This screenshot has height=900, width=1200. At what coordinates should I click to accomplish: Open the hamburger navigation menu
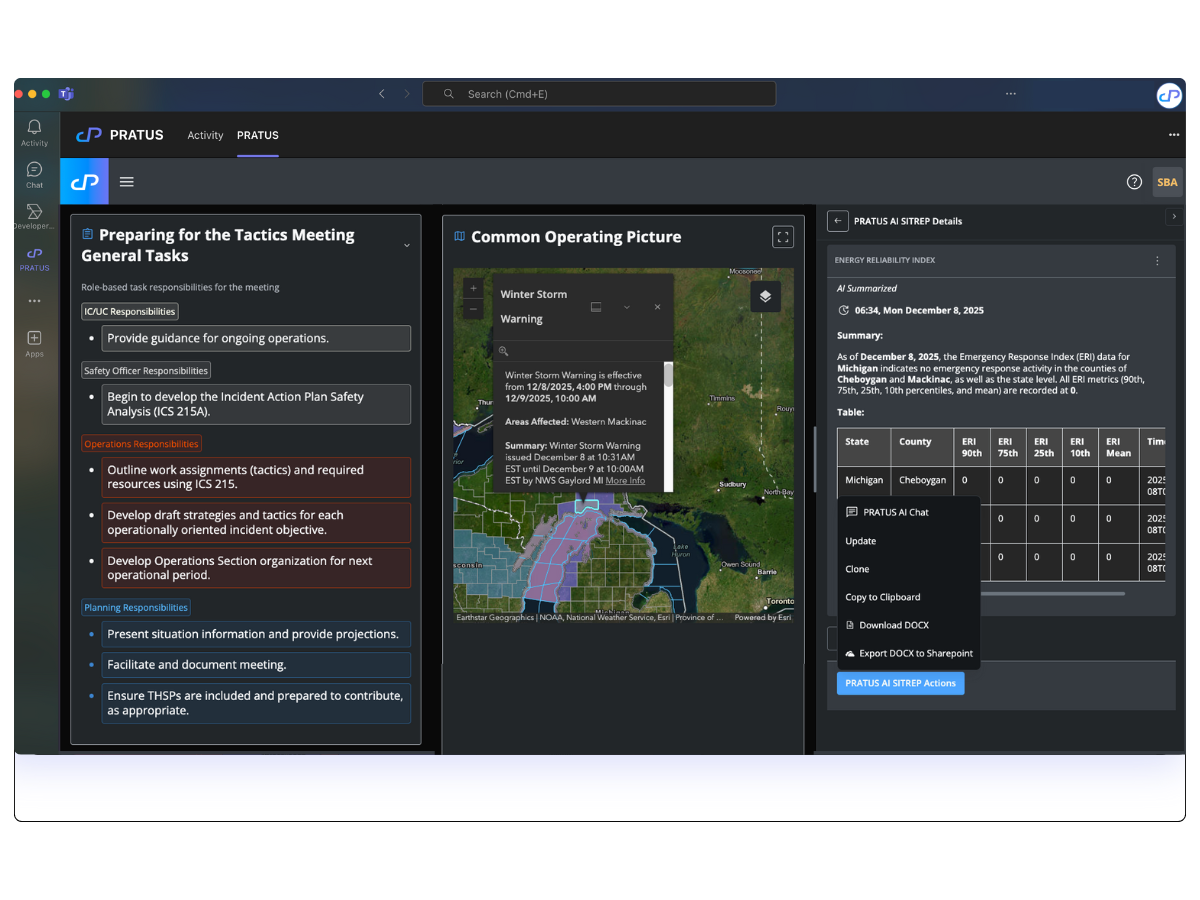tap(127, 182)
